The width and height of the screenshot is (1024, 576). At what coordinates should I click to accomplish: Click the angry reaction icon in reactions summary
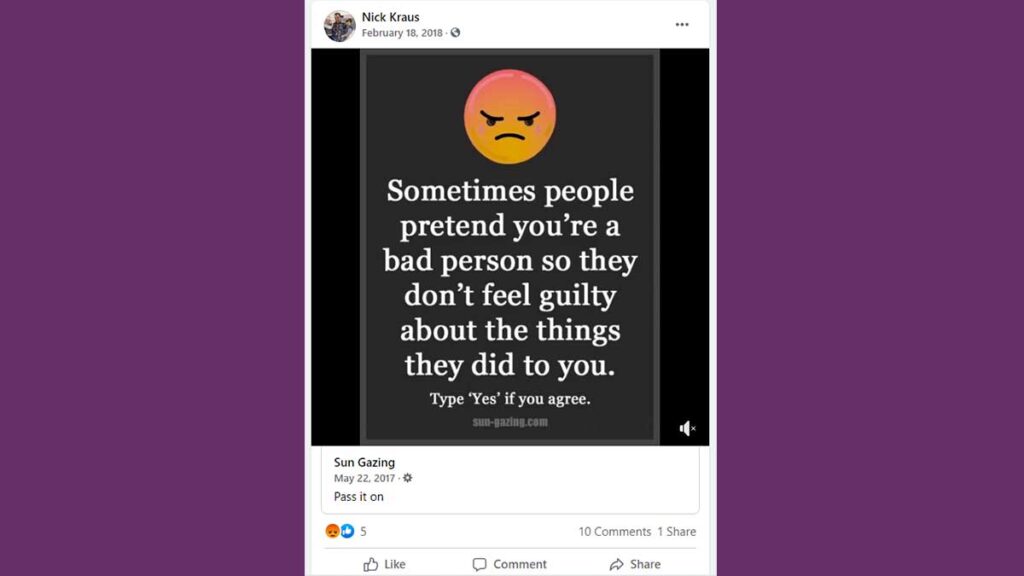tap(332, 531)
